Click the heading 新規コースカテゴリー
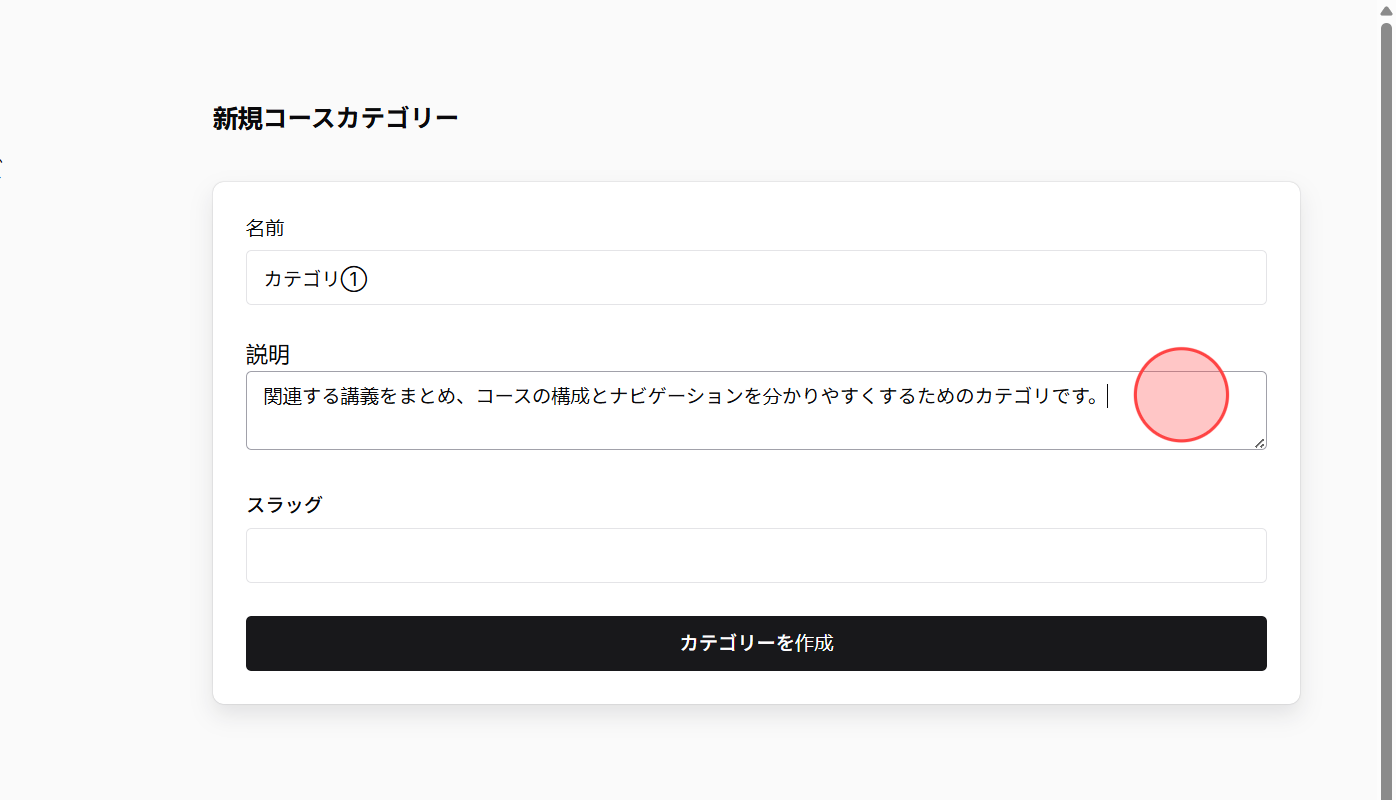This screenshot has width=1396, height=800. pos(334,117)
